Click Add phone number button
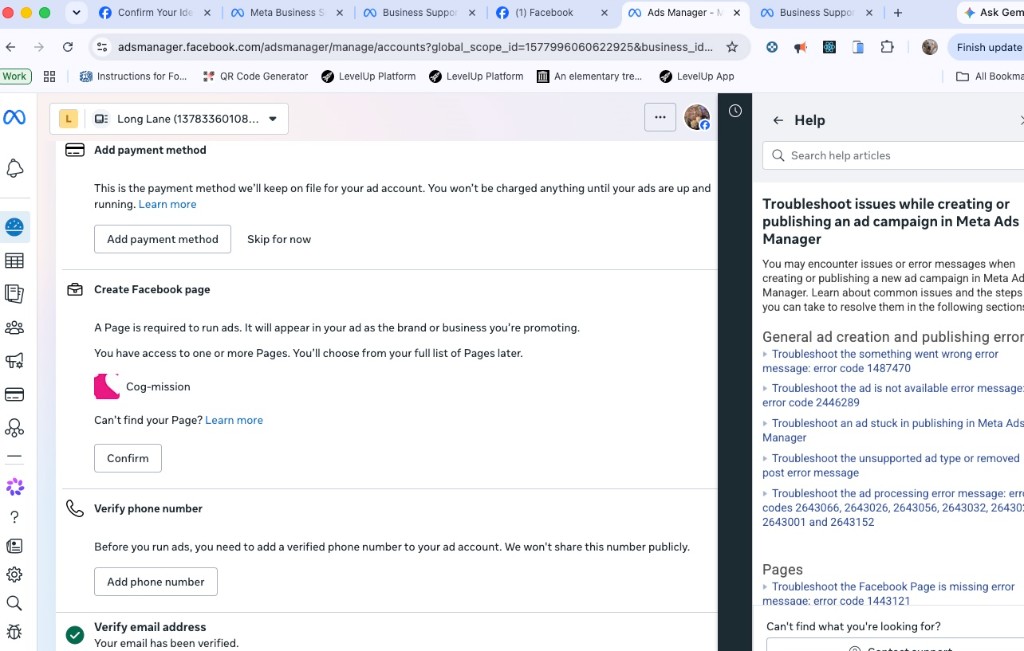 (155, 582)
